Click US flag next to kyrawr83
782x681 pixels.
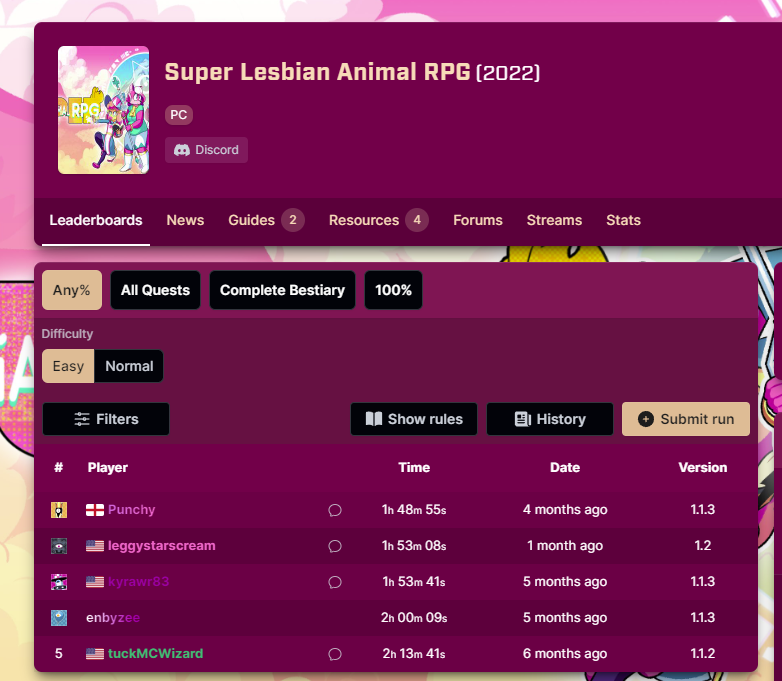coord(95,582)
